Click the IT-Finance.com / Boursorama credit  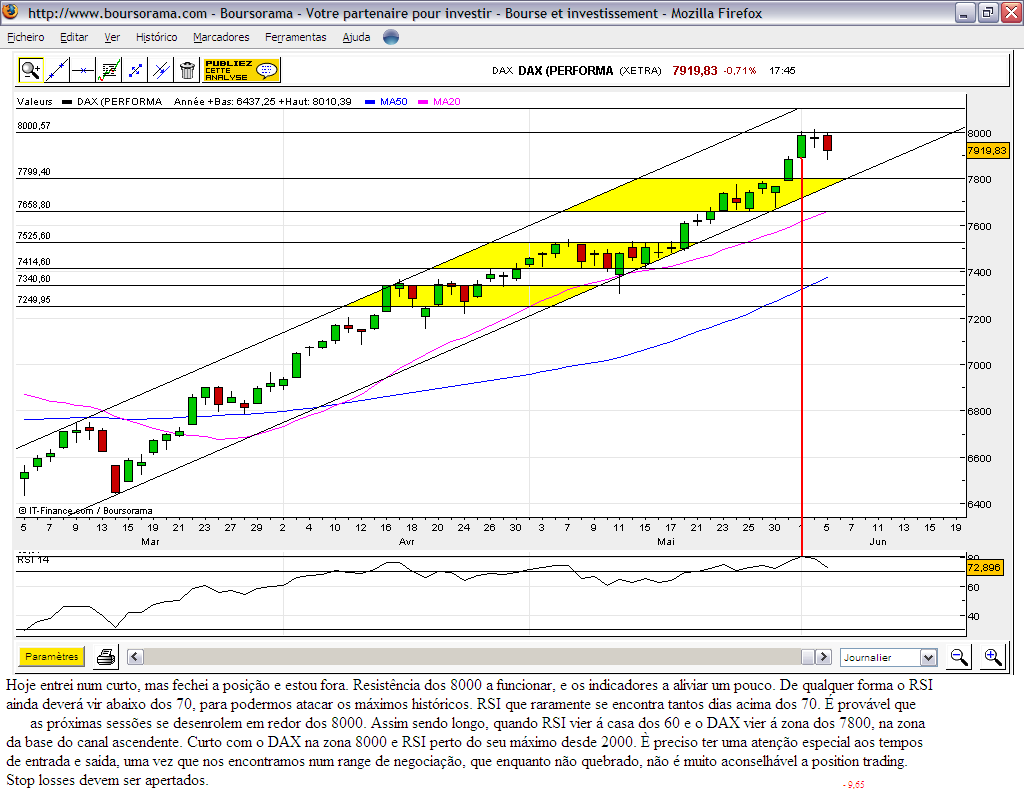(x=86, y=511)
